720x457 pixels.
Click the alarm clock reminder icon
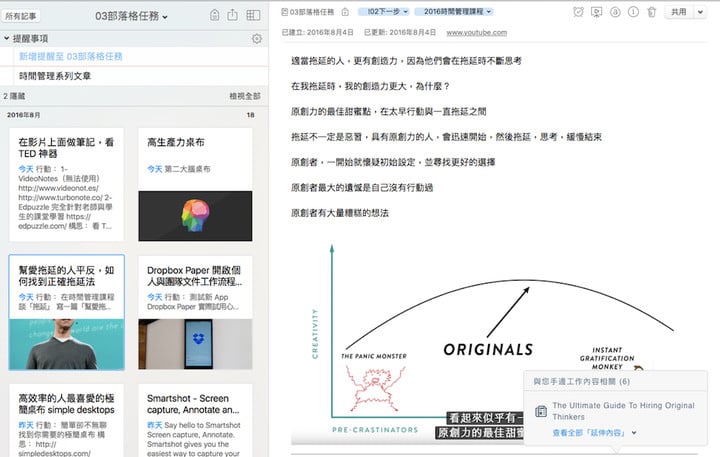pos(578,12)
